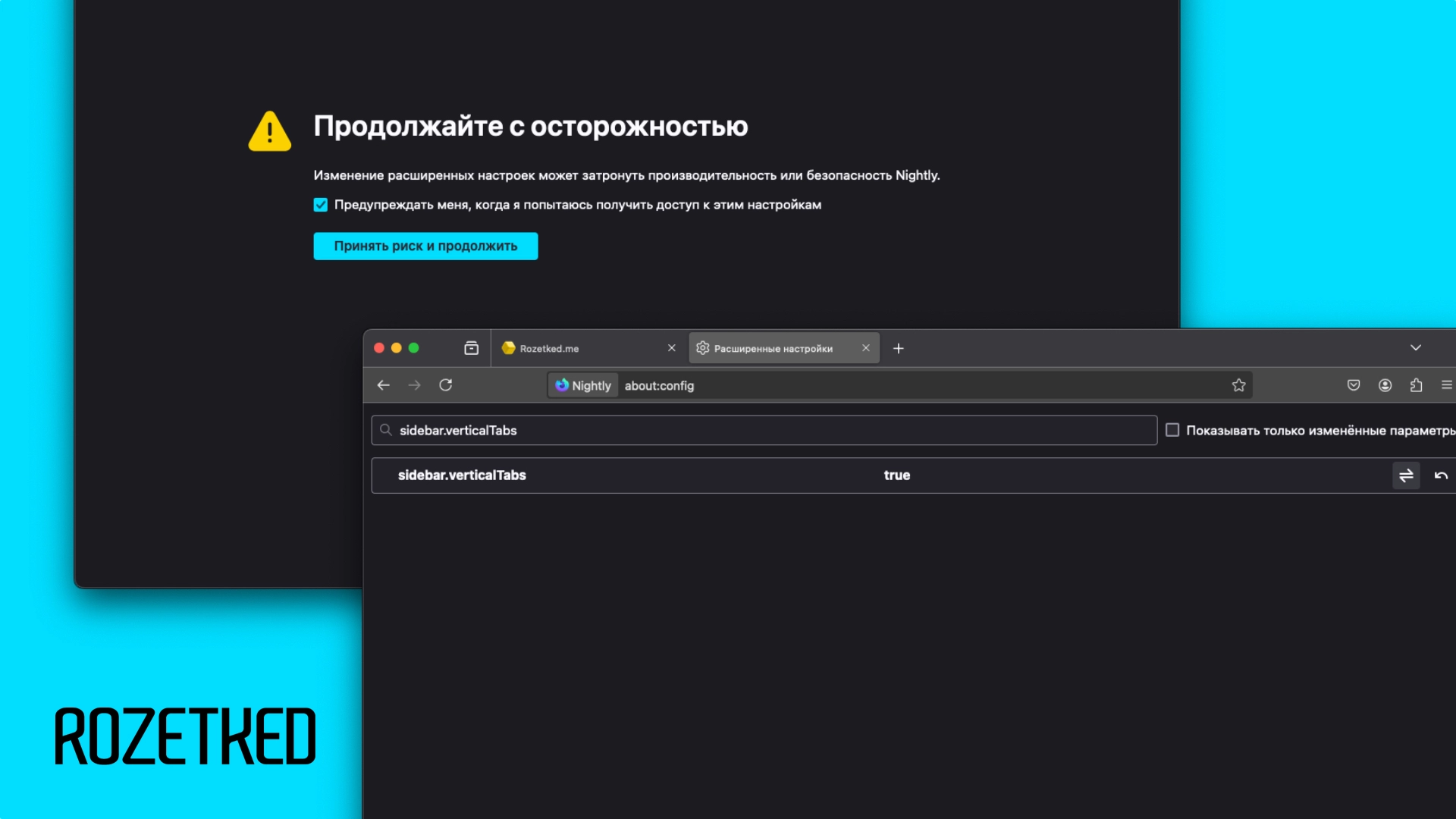Open the Firefox View icon

[x=471, y=348]
